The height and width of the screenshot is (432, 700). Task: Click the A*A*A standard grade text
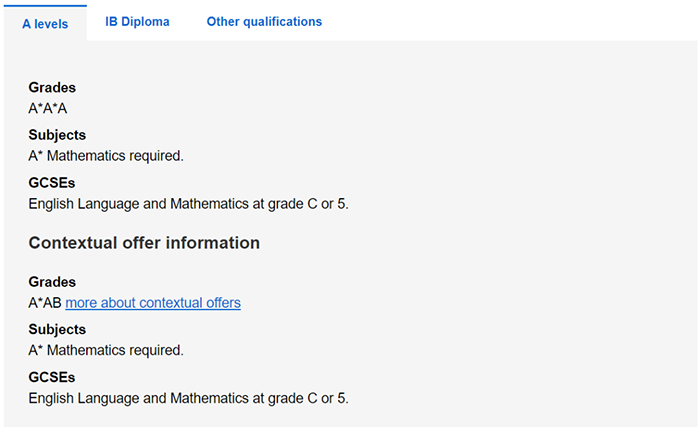click(48, 108)
